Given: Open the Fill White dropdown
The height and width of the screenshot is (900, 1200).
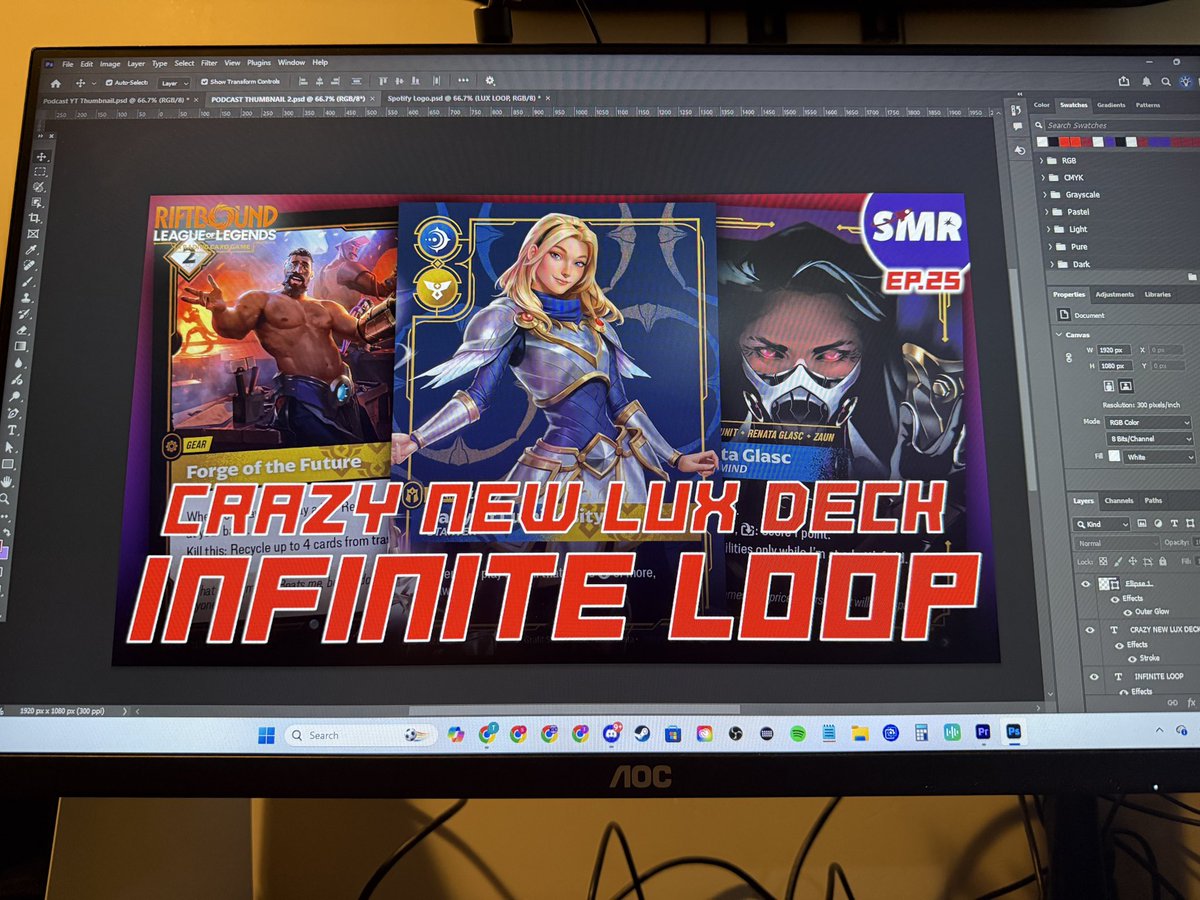Looking at the screenshot, I should (1159, 457).
